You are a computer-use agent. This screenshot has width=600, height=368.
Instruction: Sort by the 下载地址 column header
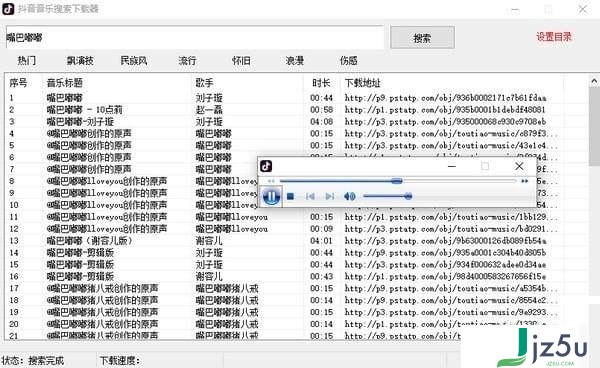point(362,83)
